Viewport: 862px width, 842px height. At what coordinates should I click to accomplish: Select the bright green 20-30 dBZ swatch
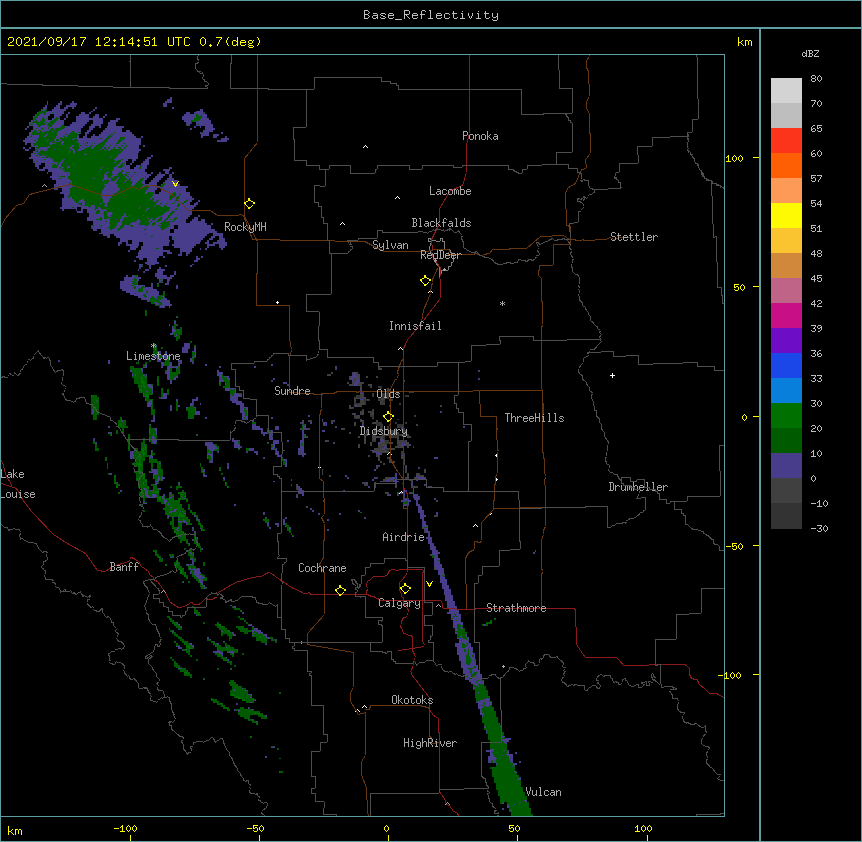pyautogui.click(x=786, y=416)
